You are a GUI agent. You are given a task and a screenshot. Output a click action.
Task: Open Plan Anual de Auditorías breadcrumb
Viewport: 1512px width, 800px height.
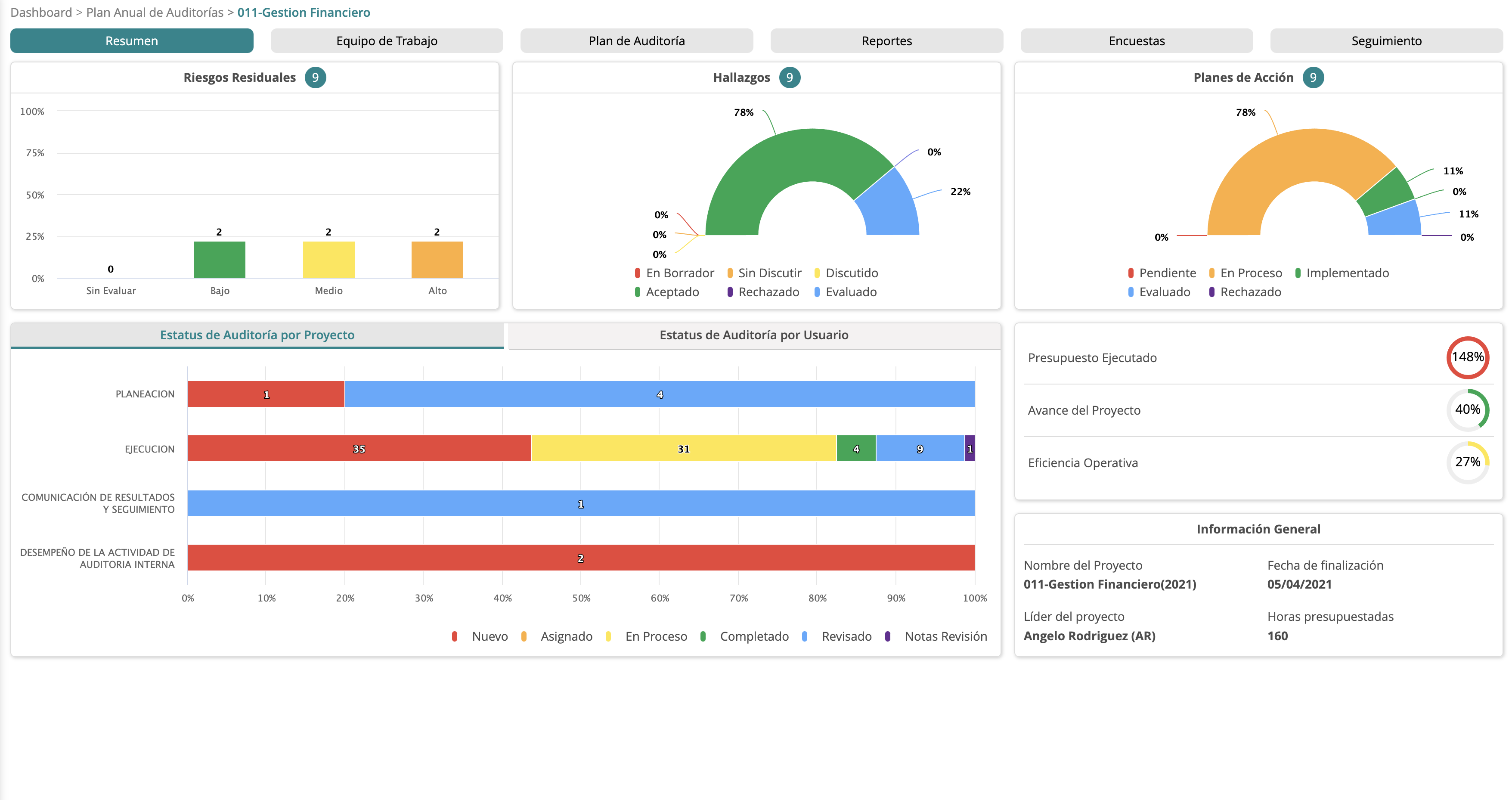[x=155, y=12]
